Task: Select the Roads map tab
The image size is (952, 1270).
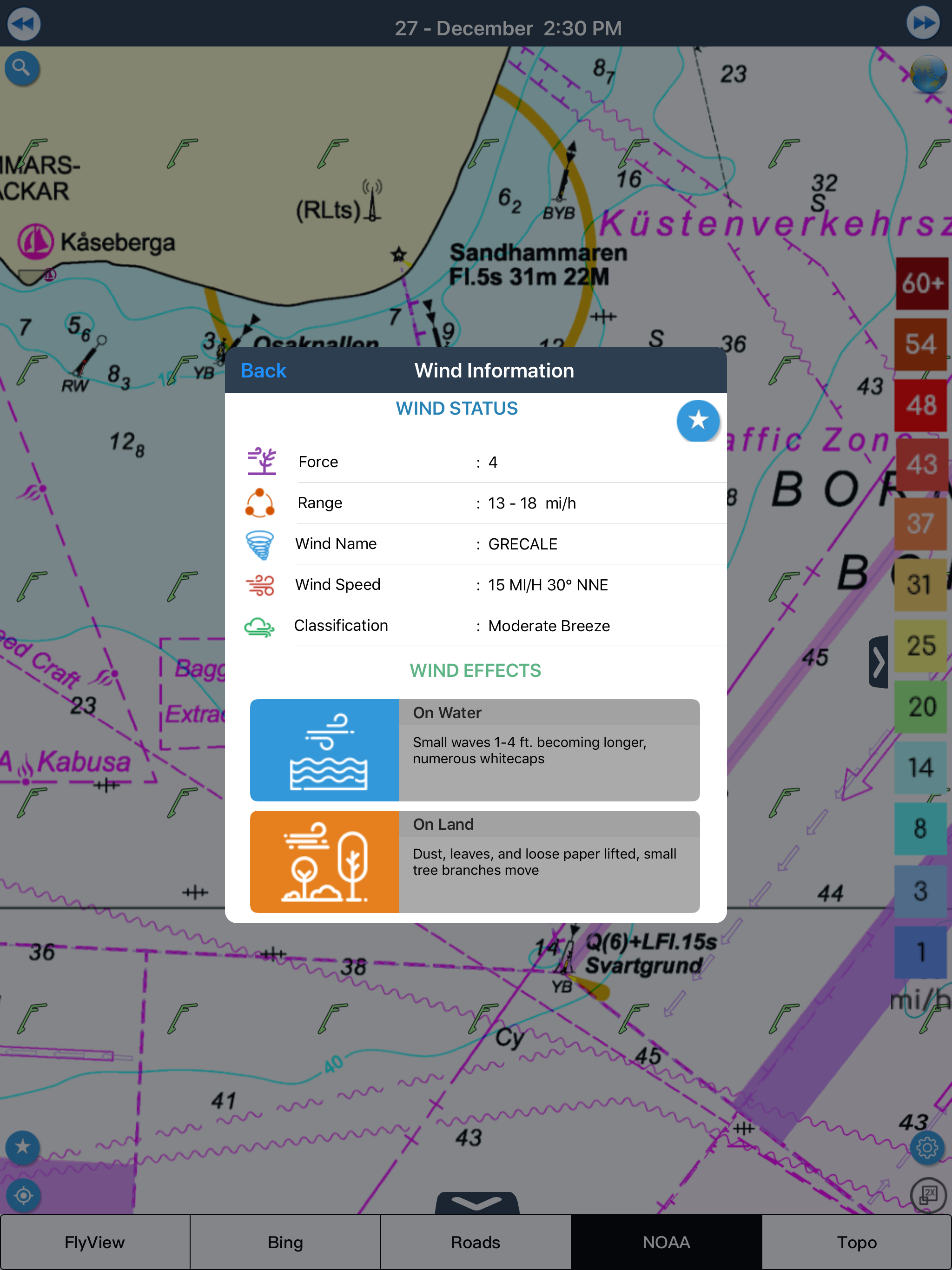Action: 476,1242
